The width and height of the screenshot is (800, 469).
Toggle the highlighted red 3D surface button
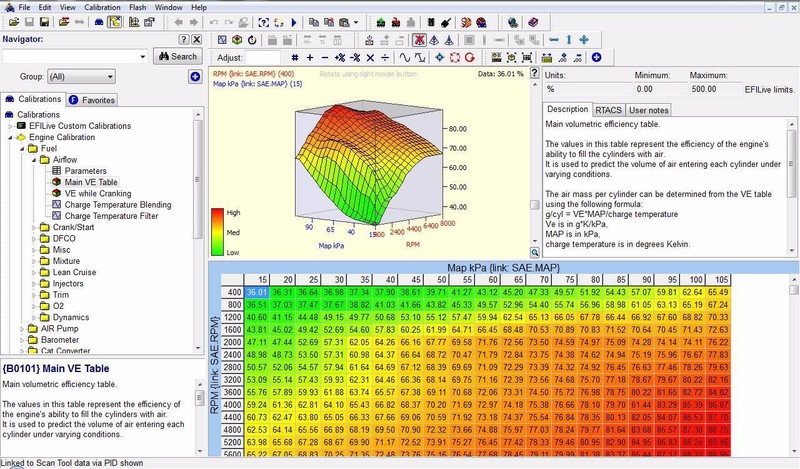421,40
